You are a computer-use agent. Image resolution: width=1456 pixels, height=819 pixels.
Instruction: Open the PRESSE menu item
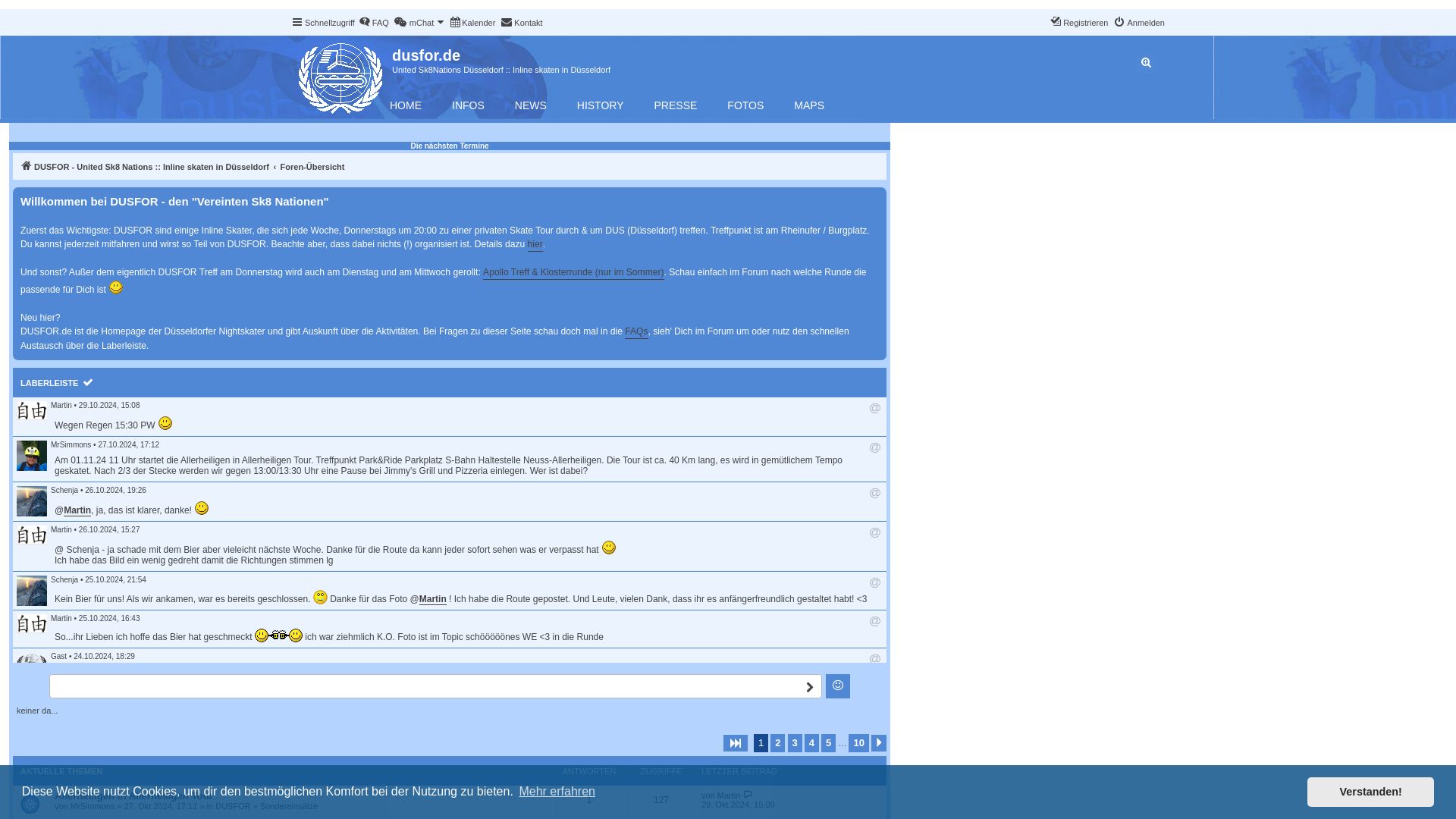675,105
